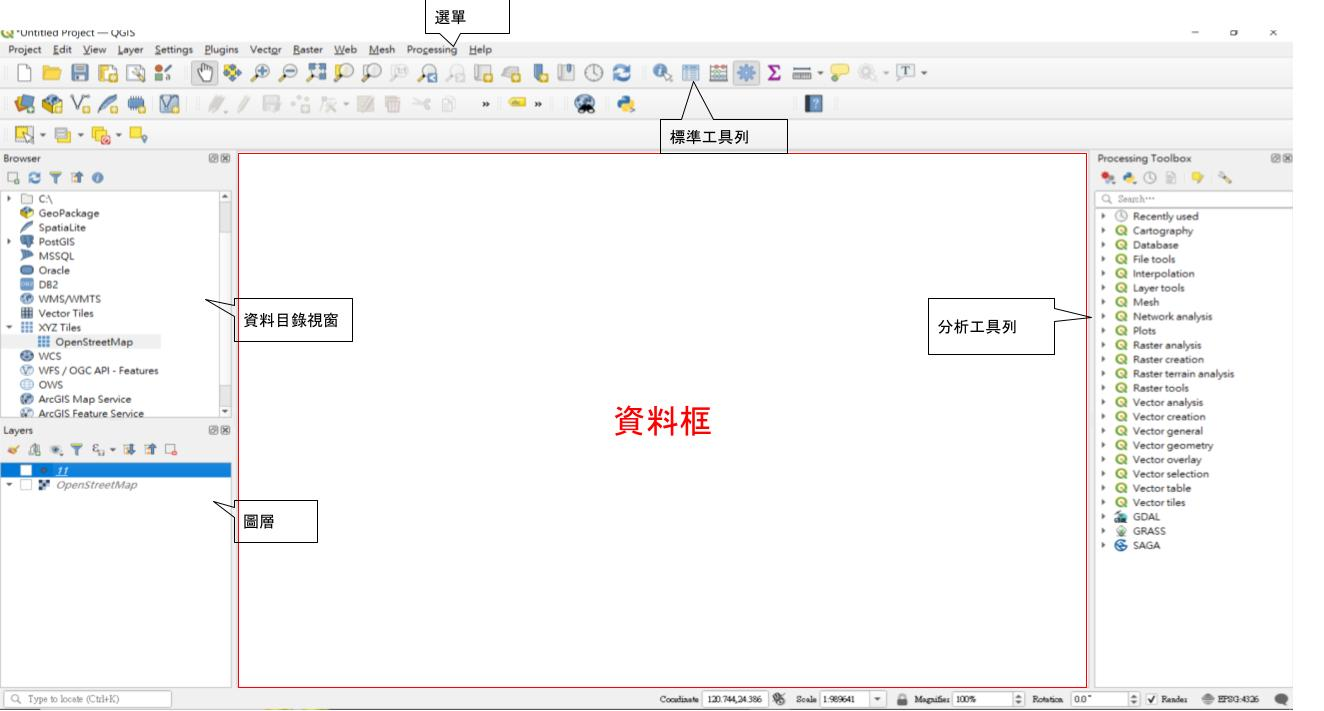This screenshot has height=711, width=1324.
Task: Expand the Vector analysis tree item
Action: click(1103, 401)
